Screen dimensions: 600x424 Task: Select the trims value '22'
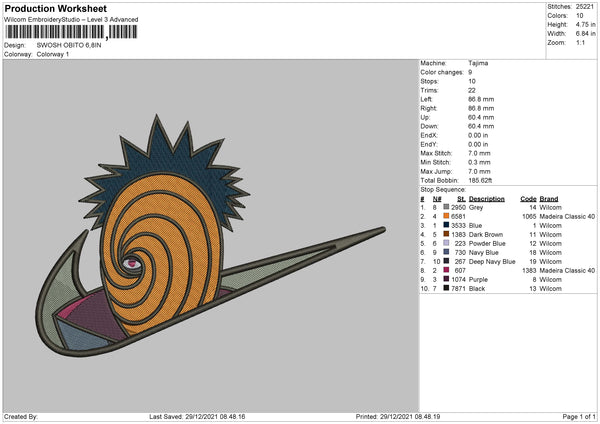[472, 90]
